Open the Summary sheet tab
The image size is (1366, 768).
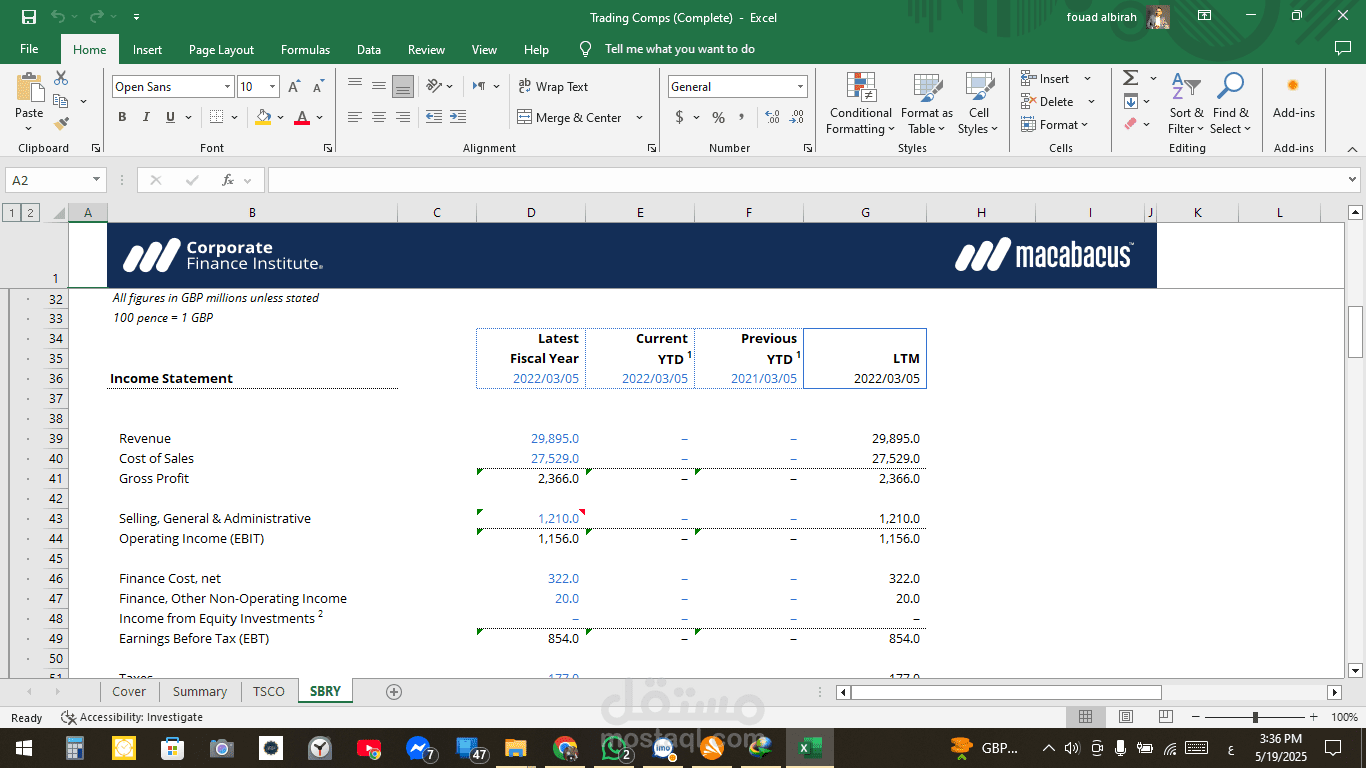[200, 691]
